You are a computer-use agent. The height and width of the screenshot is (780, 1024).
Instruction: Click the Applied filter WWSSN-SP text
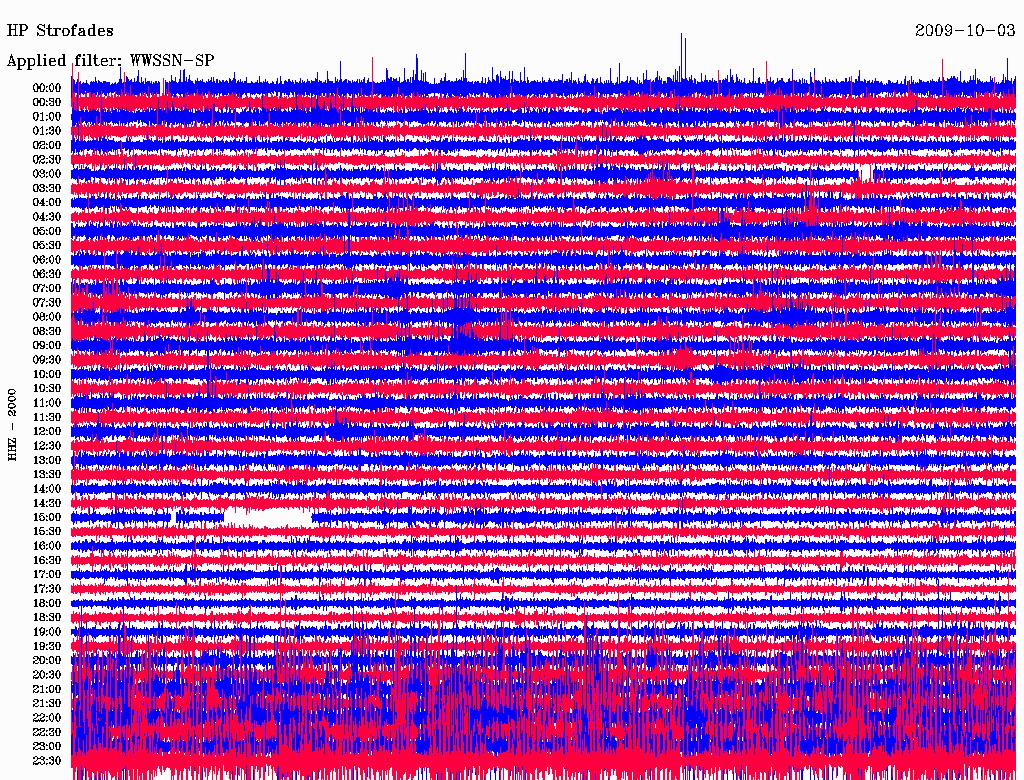(x=110, y=61)
